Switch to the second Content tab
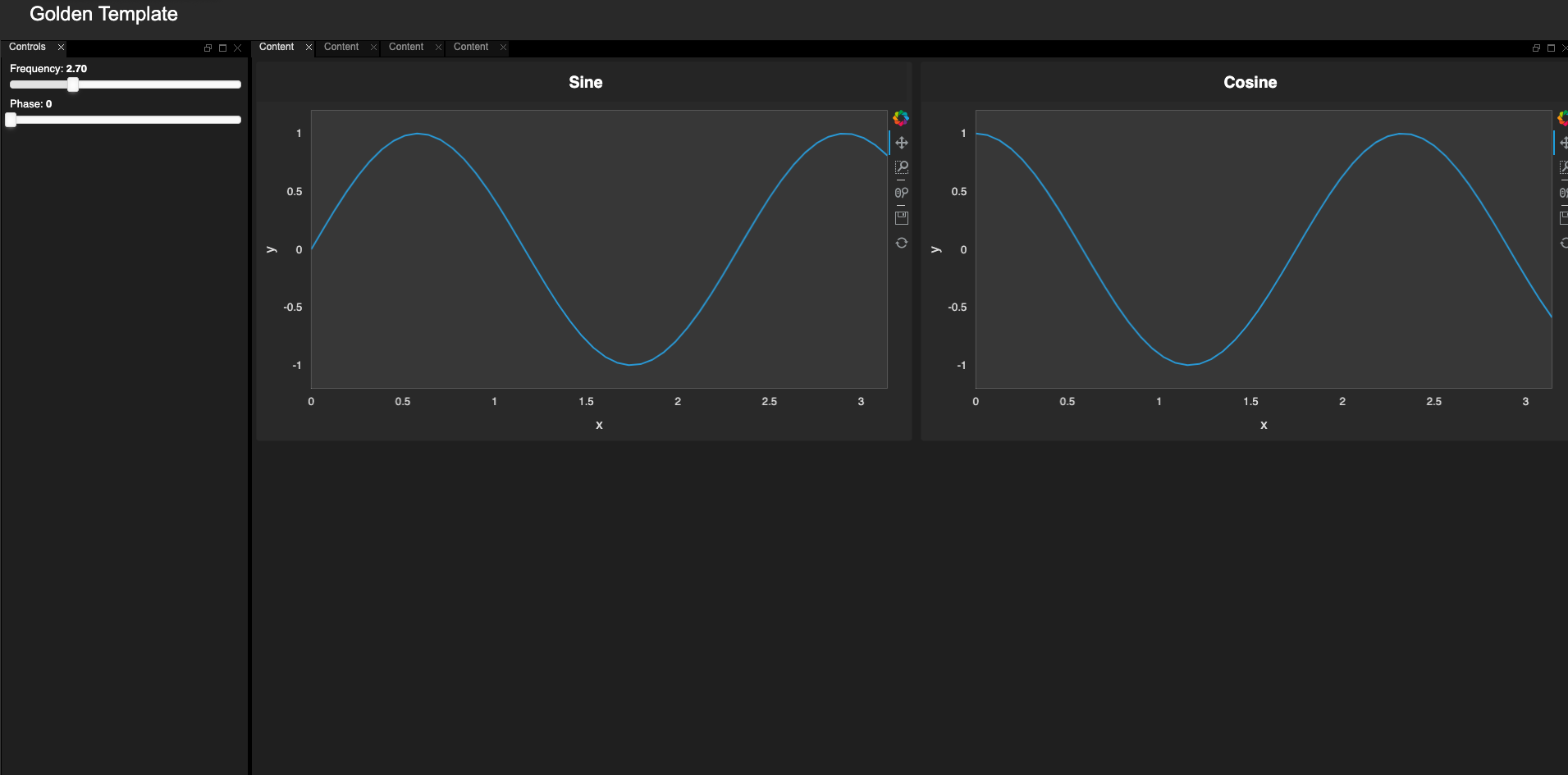This screenshot has height=775, width=1568. (x=341, y=47)
